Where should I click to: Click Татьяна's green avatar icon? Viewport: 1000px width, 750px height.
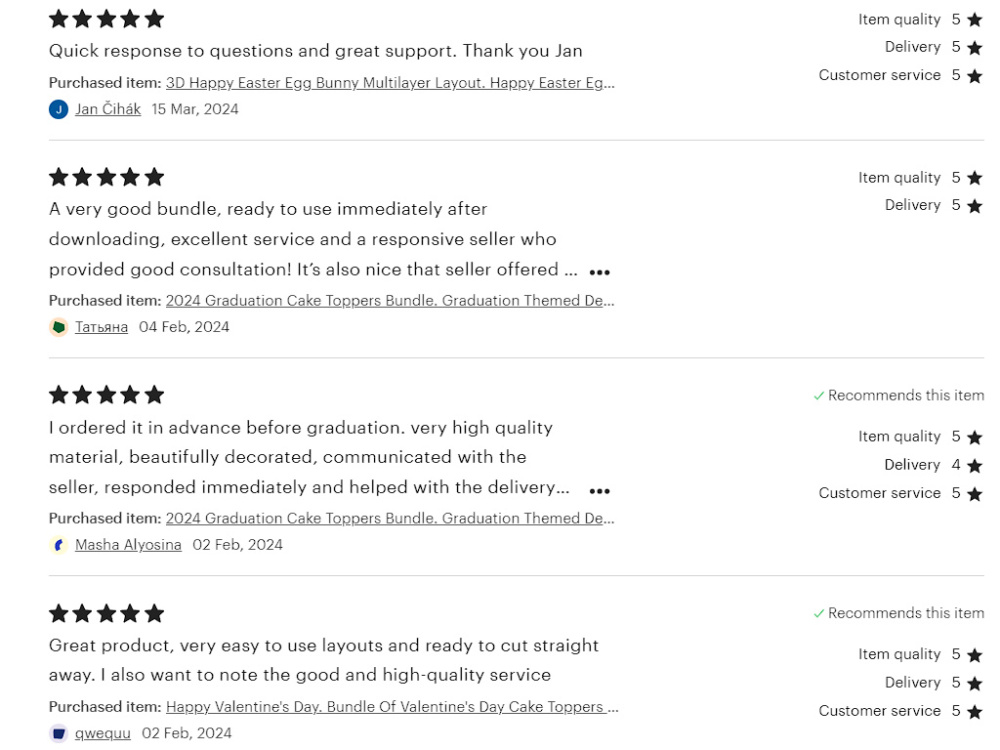click(59, 327)
